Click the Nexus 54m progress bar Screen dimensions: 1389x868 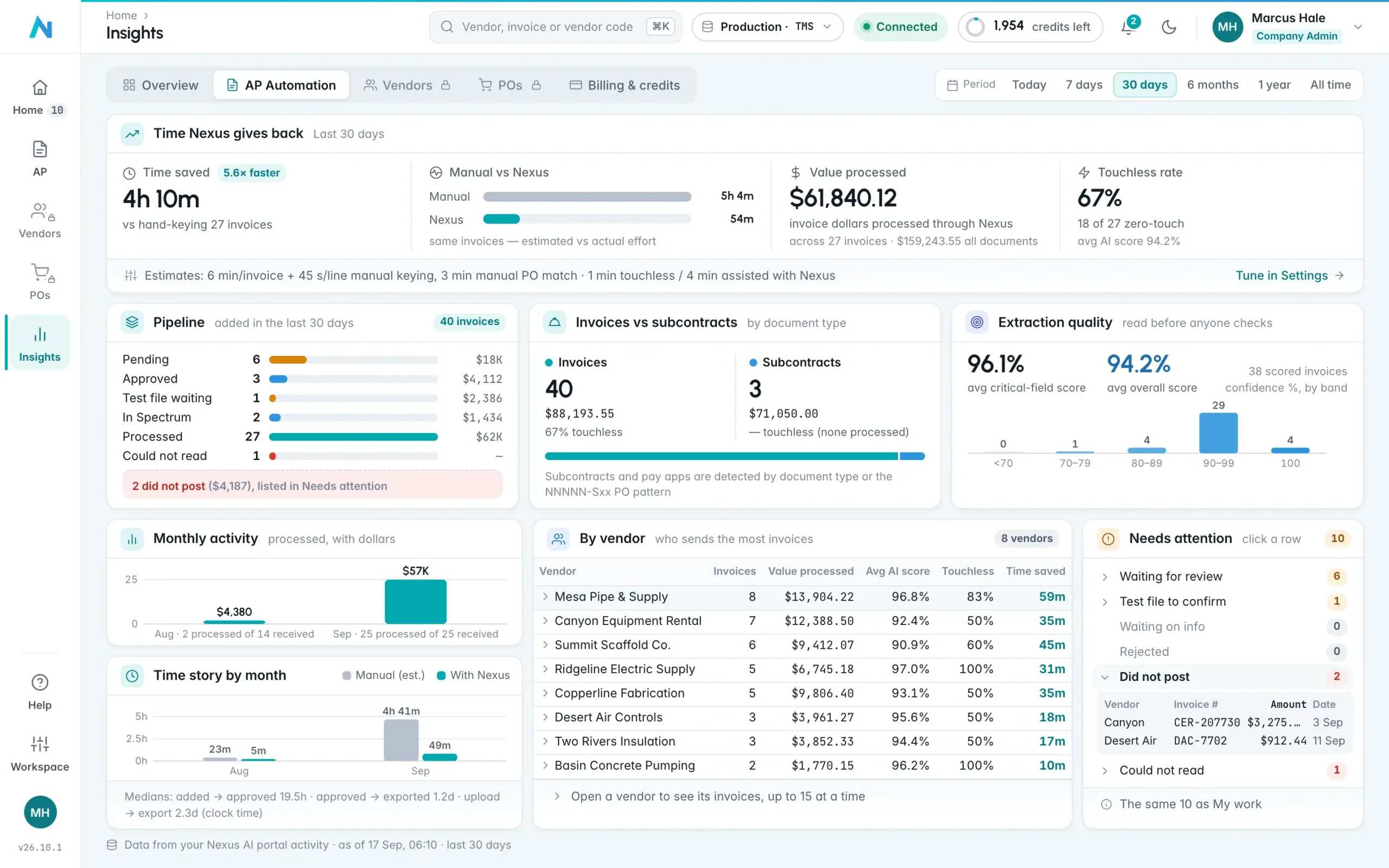point(587,219)
